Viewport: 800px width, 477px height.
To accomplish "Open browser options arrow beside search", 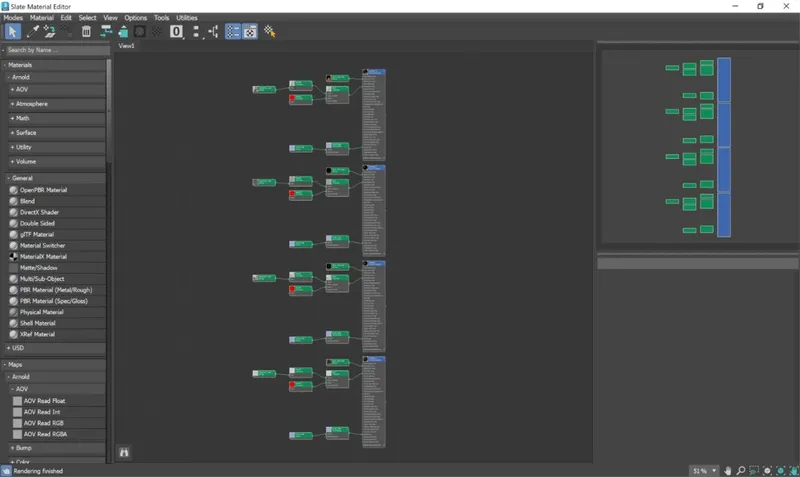I will (x=3, y=50).
